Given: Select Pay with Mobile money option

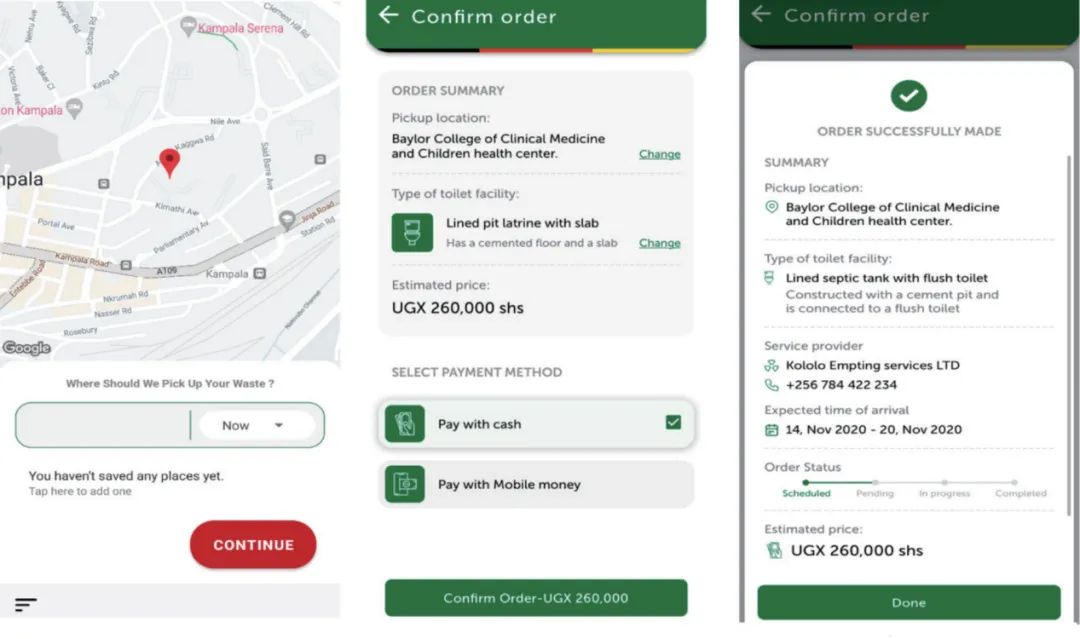Looking at the screenshot, I should [538, 484].
